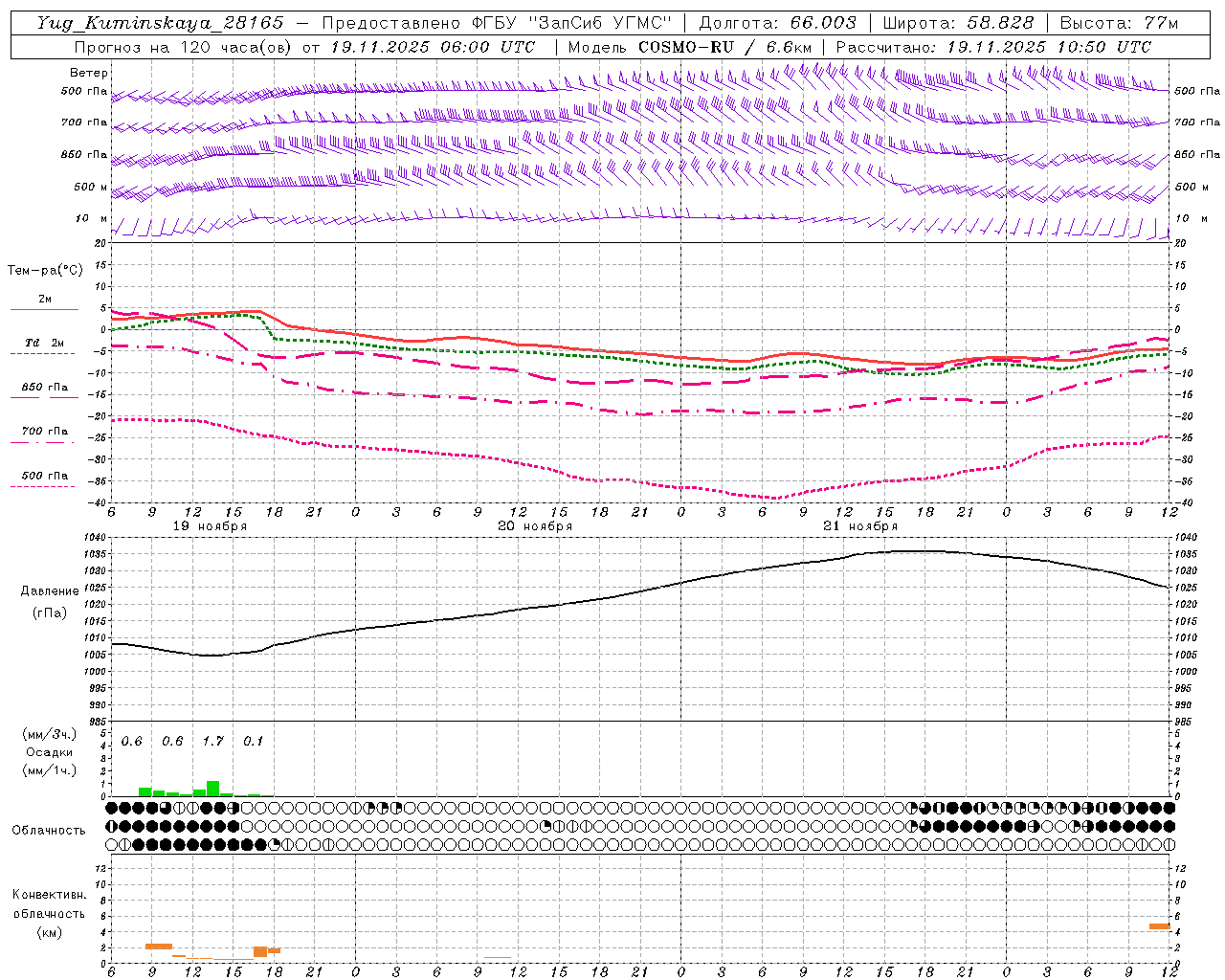Viewport: 1225px width, 980px height.
Task: Click the 500 гПа temperature legend entry
Action: [45, 476]
